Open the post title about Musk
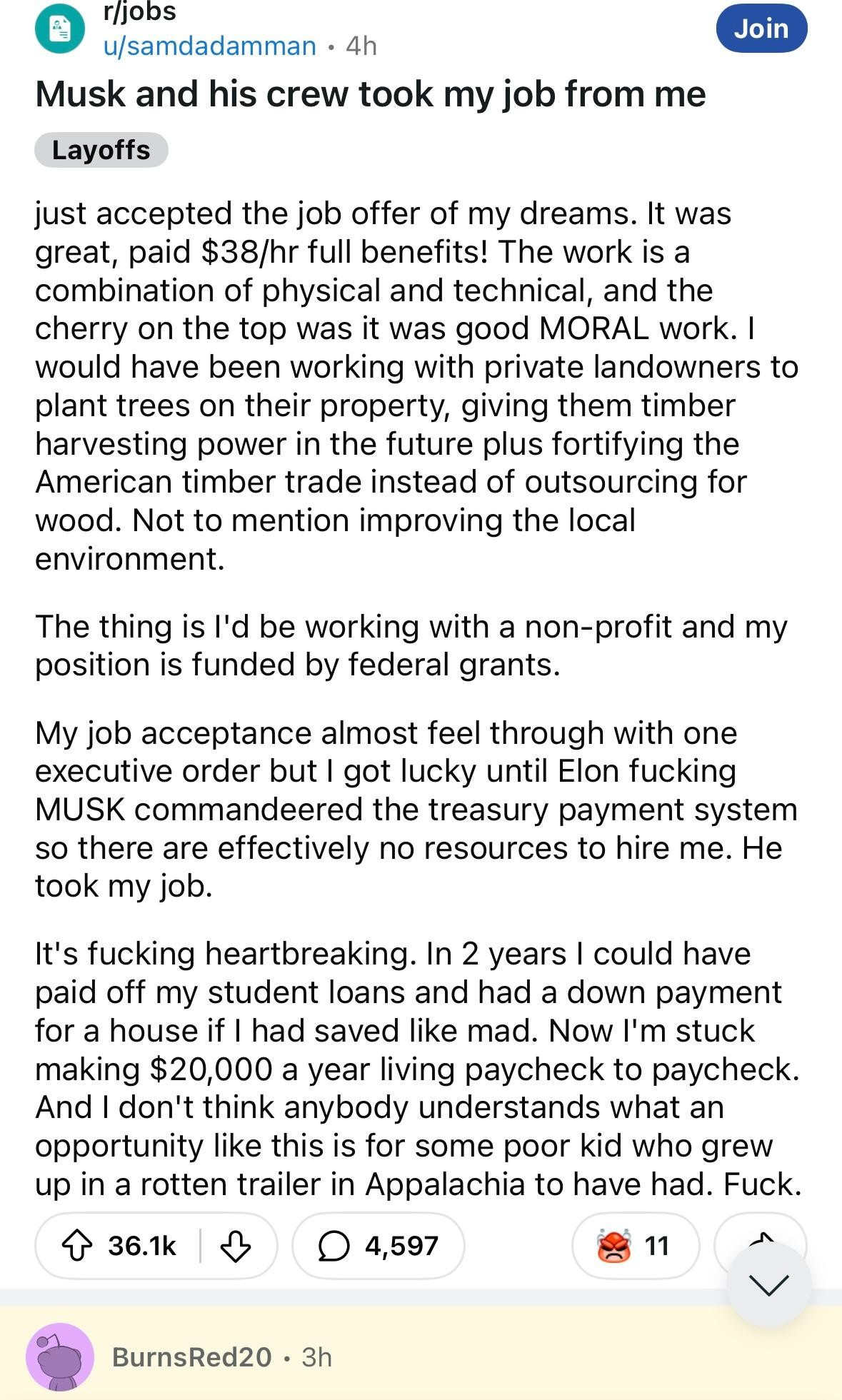Image resolution: width=842 pixels, height=1400 pixels. tap(371, 94)
